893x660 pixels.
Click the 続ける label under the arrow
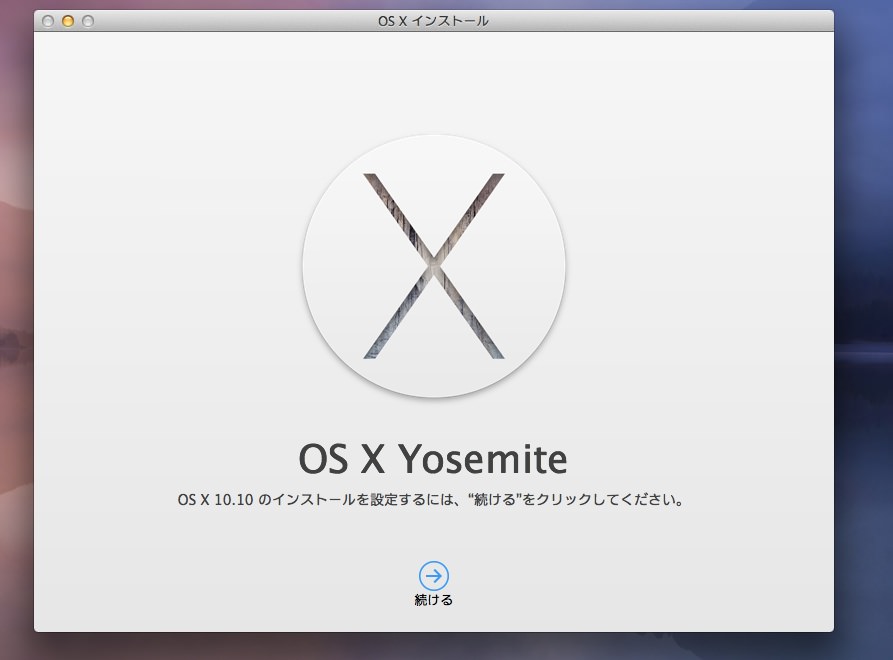433,600
